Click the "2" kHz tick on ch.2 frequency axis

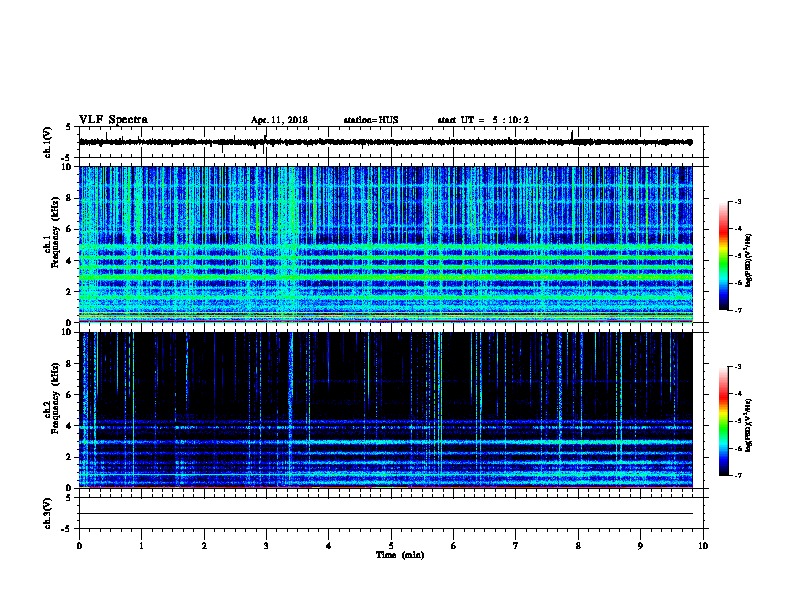pyautogui.click(x=69, y=457)
